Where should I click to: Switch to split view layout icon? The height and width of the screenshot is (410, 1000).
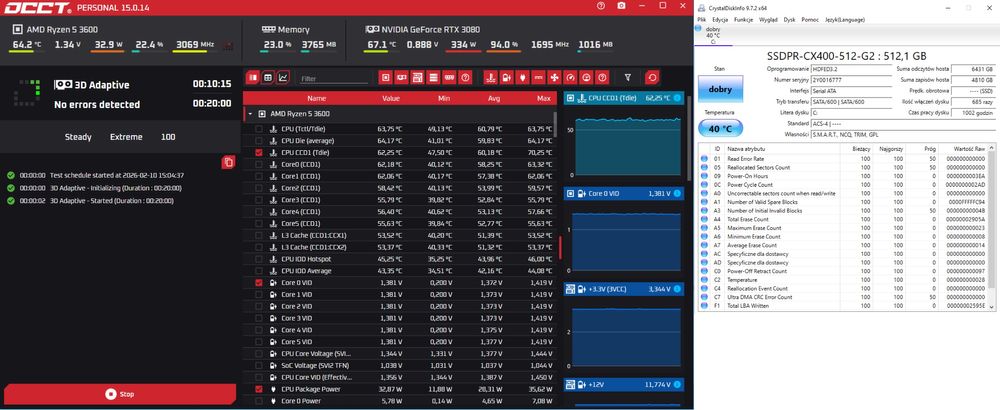tap(253, 77)
